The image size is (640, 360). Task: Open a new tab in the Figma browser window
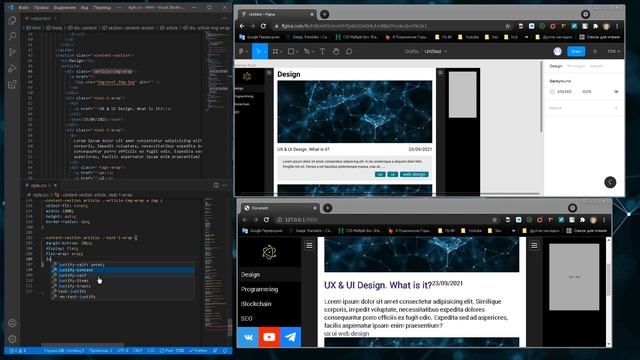point(324,14)
